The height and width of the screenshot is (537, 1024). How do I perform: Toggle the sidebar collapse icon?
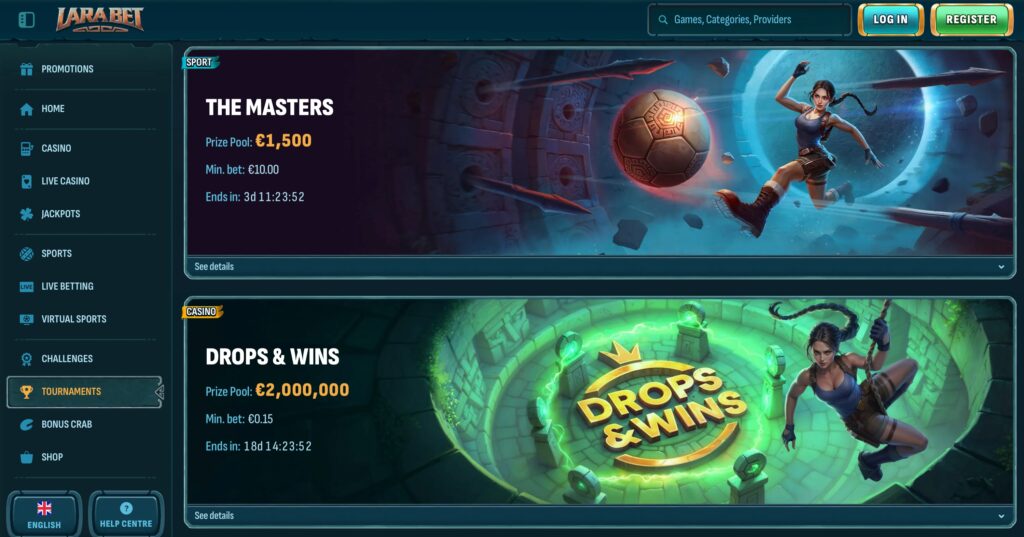click(27, 20)
